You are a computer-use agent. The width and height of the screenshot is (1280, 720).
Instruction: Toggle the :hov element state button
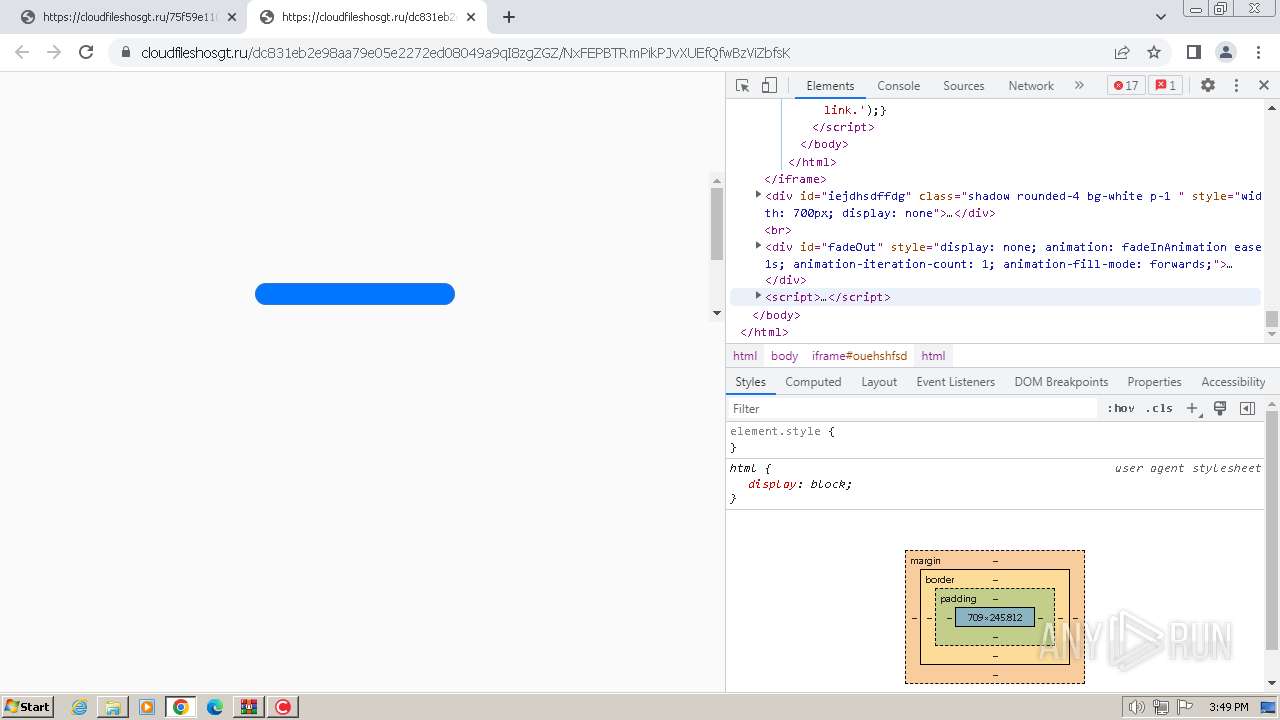pyautogui.click(x=1121, y=408)
